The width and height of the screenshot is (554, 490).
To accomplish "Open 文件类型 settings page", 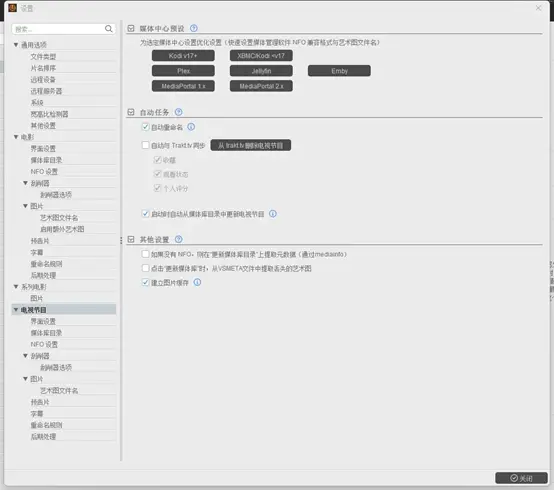I will pyautogui.click(x=43, y=57).
